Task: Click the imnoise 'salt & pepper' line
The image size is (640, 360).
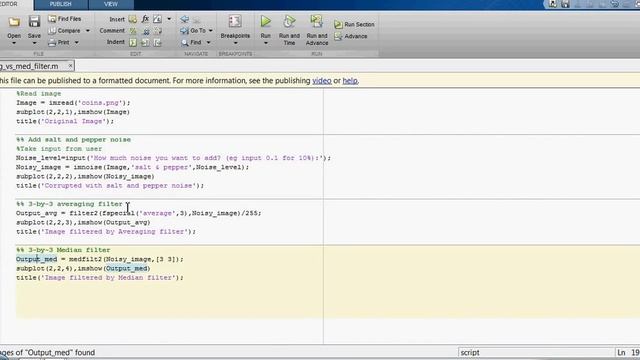Action: pyautogui.click(x=132, y=167)
